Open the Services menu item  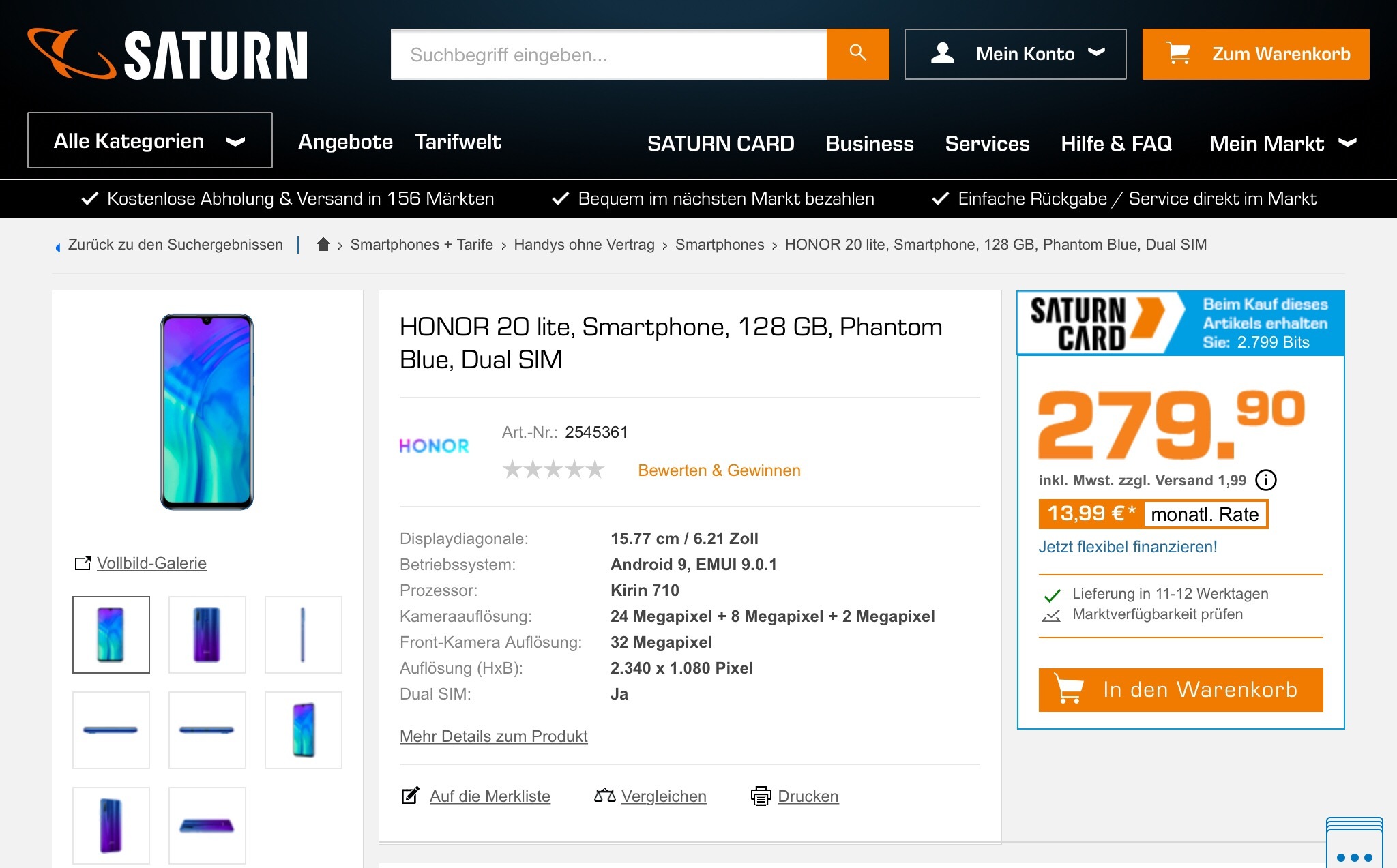[987, 143]
